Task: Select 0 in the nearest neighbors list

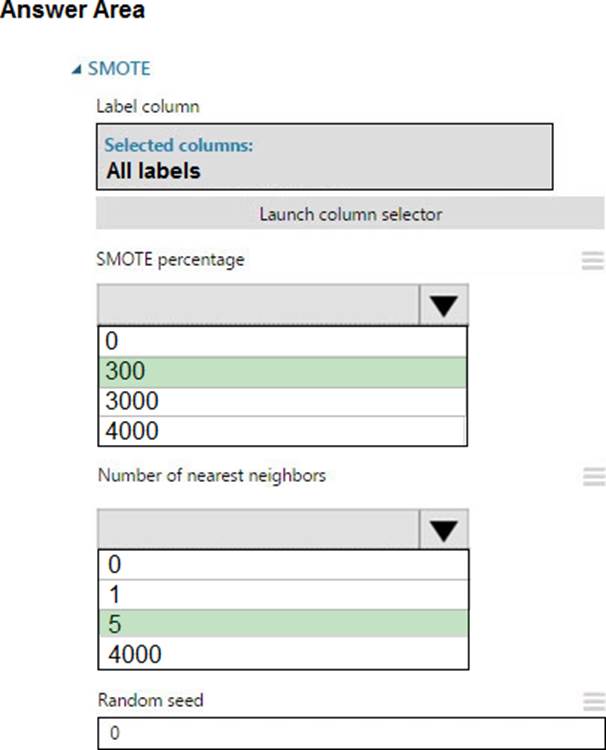Action: [x=282, y=564]
